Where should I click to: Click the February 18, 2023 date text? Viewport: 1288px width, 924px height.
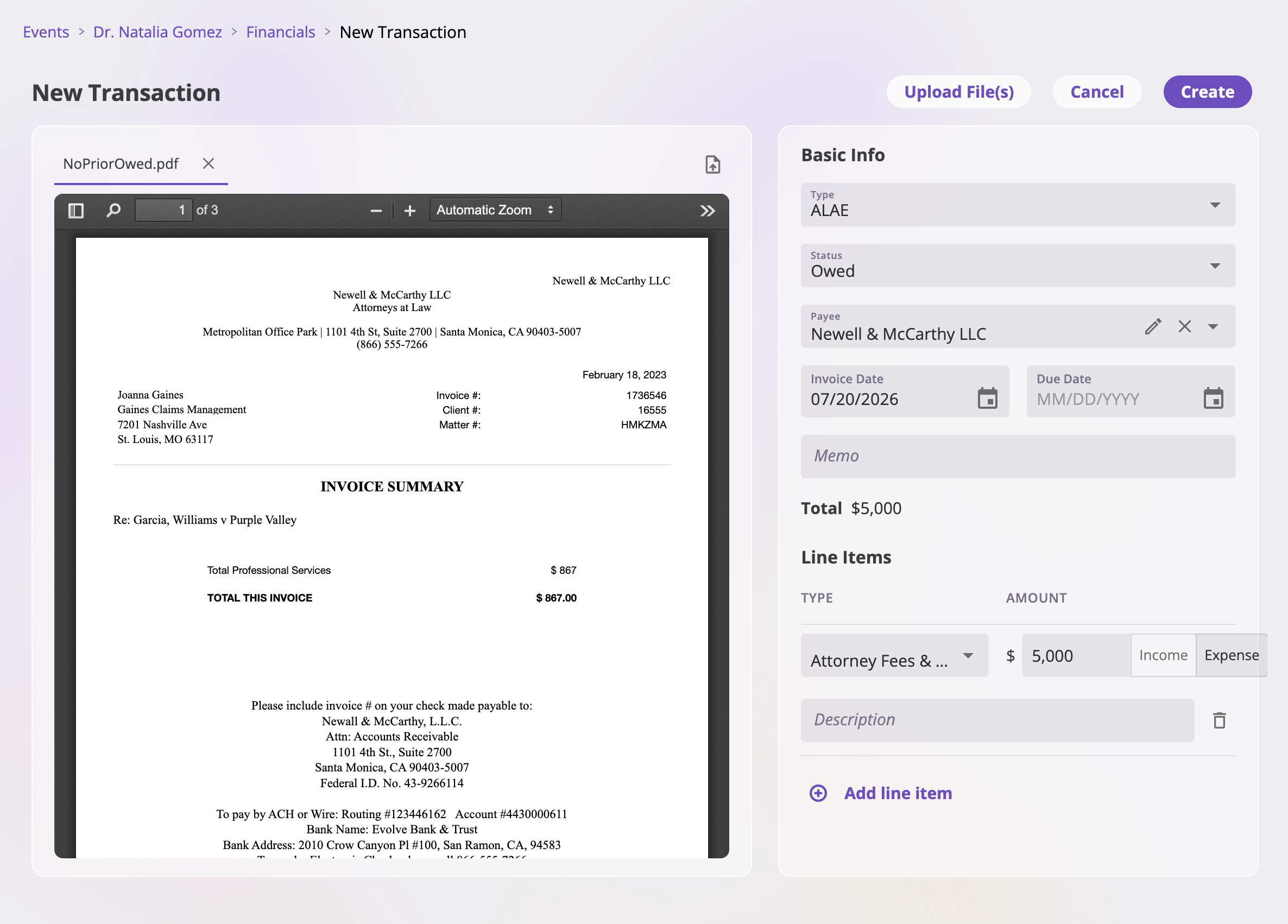click(624, 375)
